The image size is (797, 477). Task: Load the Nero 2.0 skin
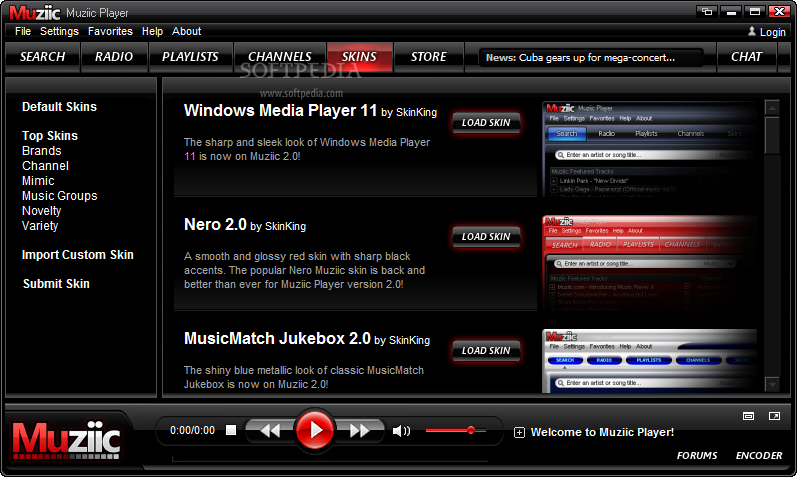point(486,236)
